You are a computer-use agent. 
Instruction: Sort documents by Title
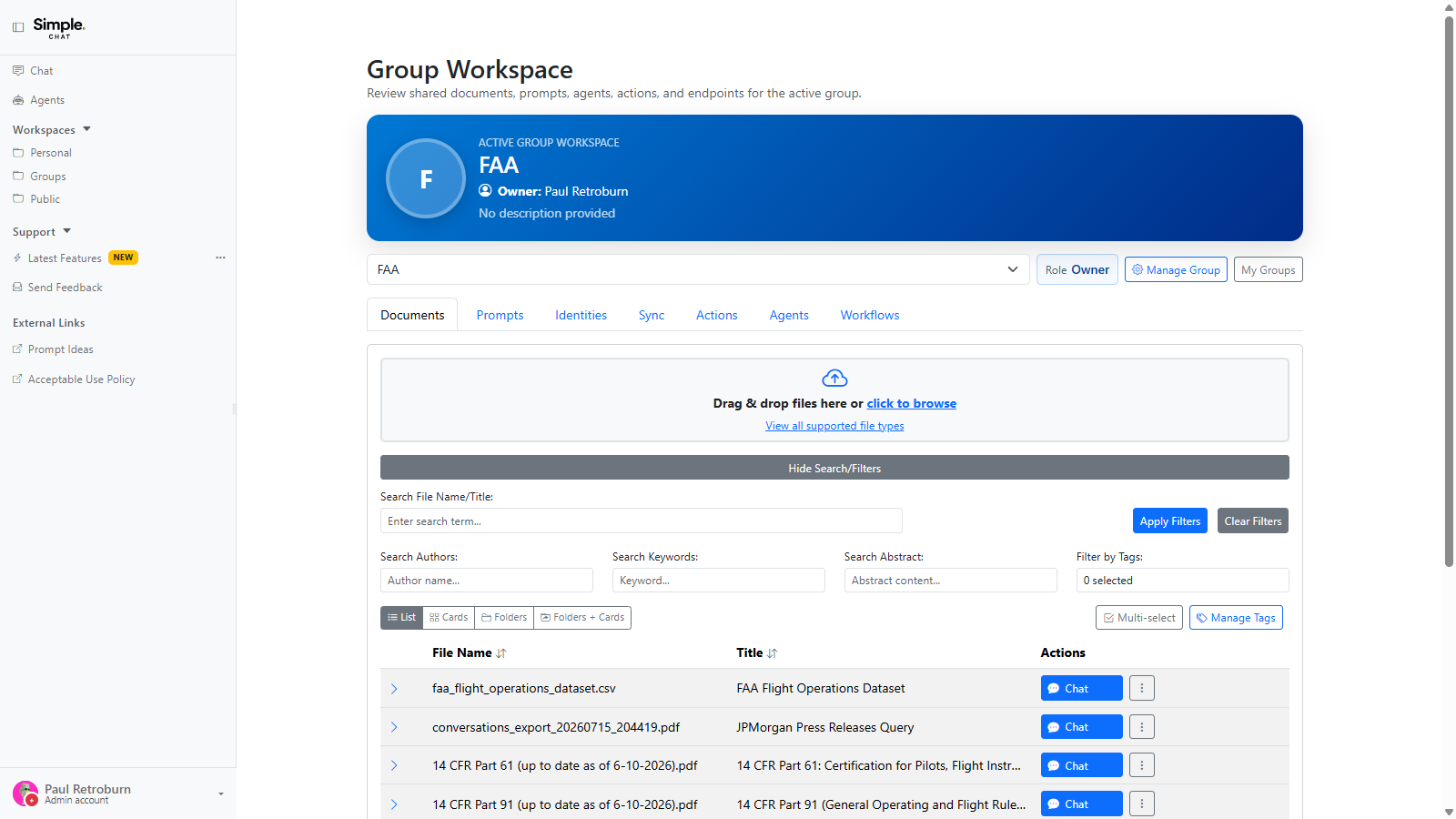757,652
